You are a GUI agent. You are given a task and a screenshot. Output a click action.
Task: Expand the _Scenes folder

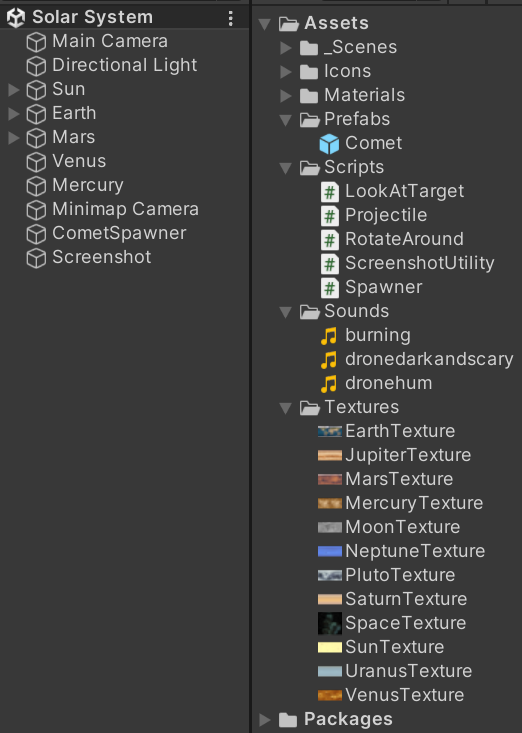pos(286,48)
